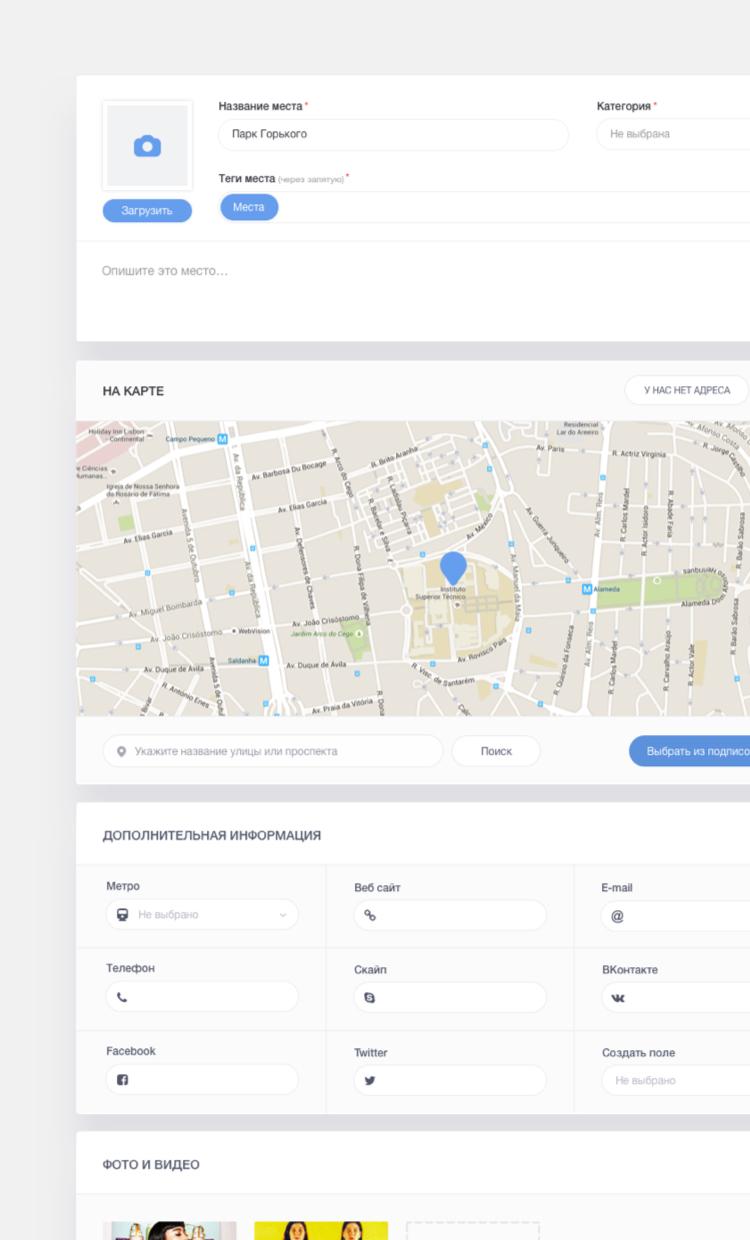Viewport: 750px width, 1240px height.
Task: Click the Skype icon in Skype field
Action: click(370, 998)
